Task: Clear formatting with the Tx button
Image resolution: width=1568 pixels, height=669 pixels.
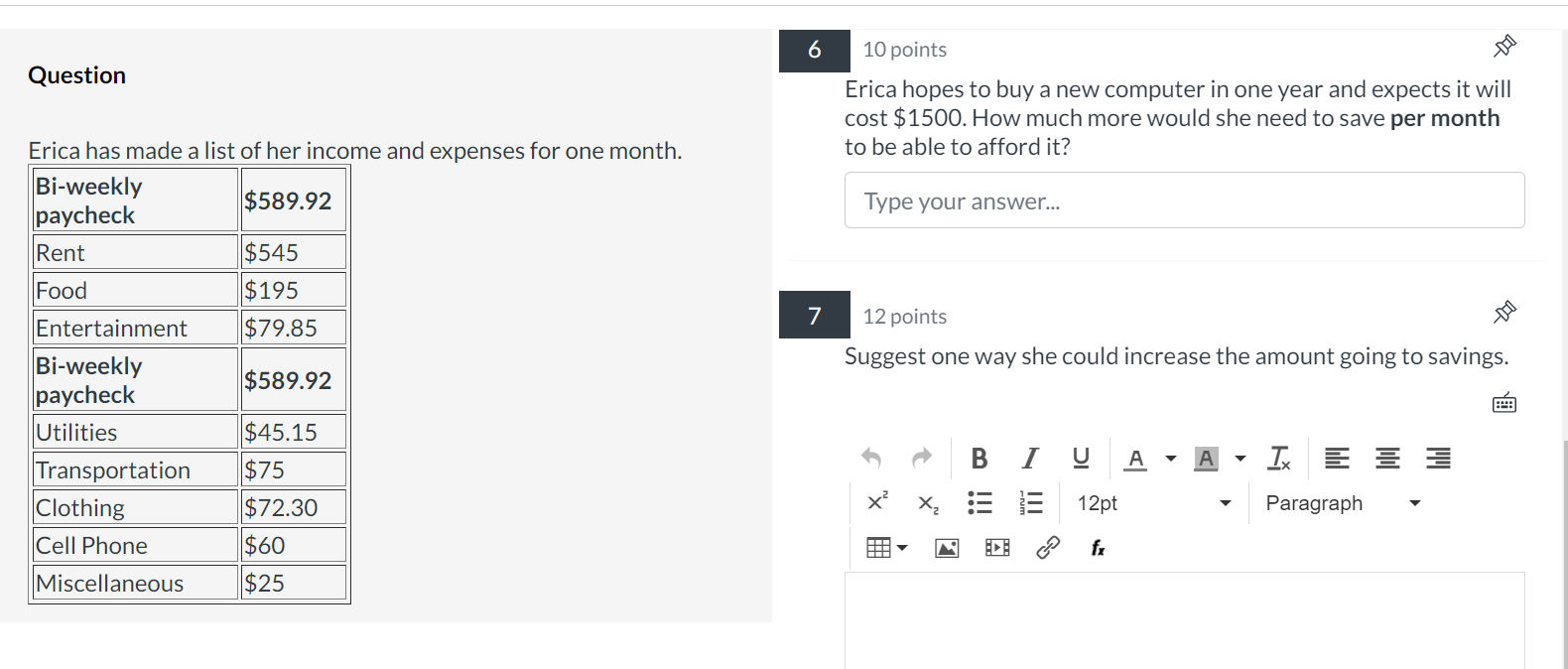Action: click(1279, 458)
